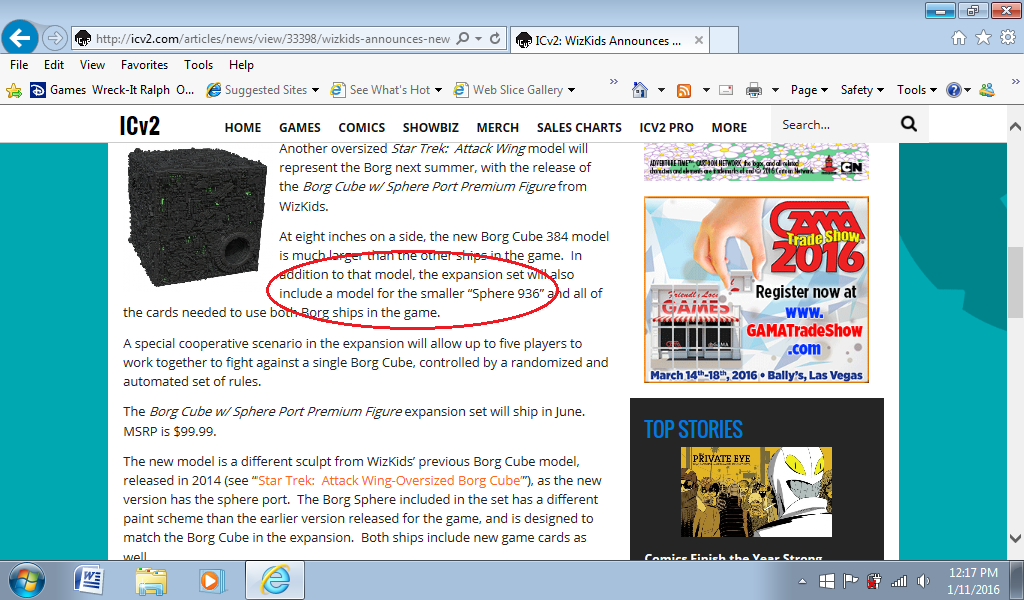Click the Home icon in the command bar
The image size is (1024, 600).
coord(640,90)
